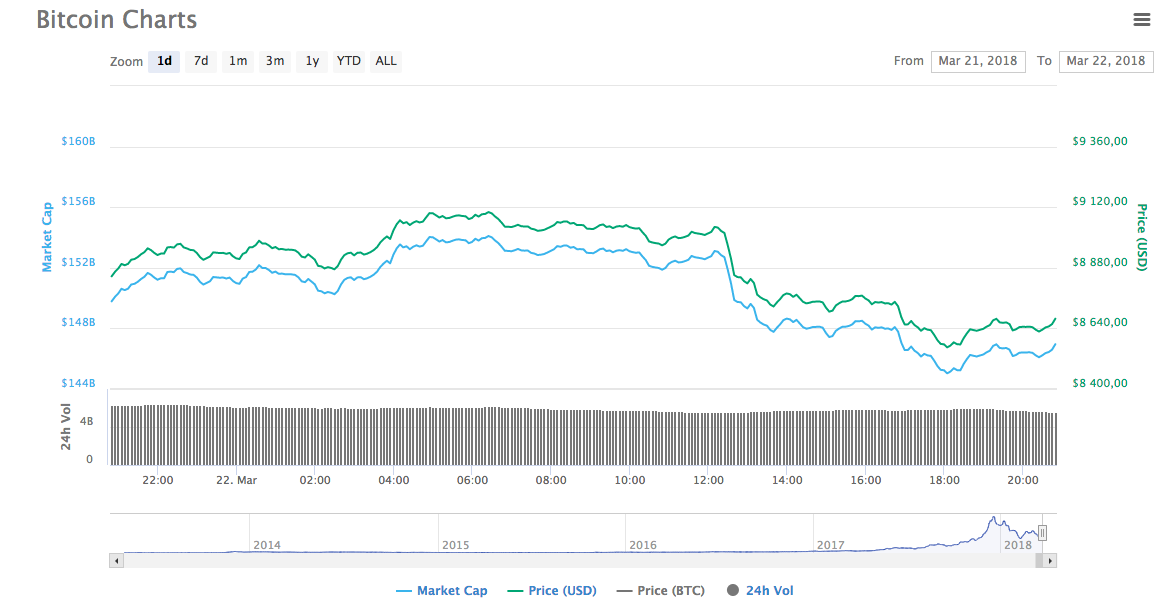Select the YTD zoom button

347,61
